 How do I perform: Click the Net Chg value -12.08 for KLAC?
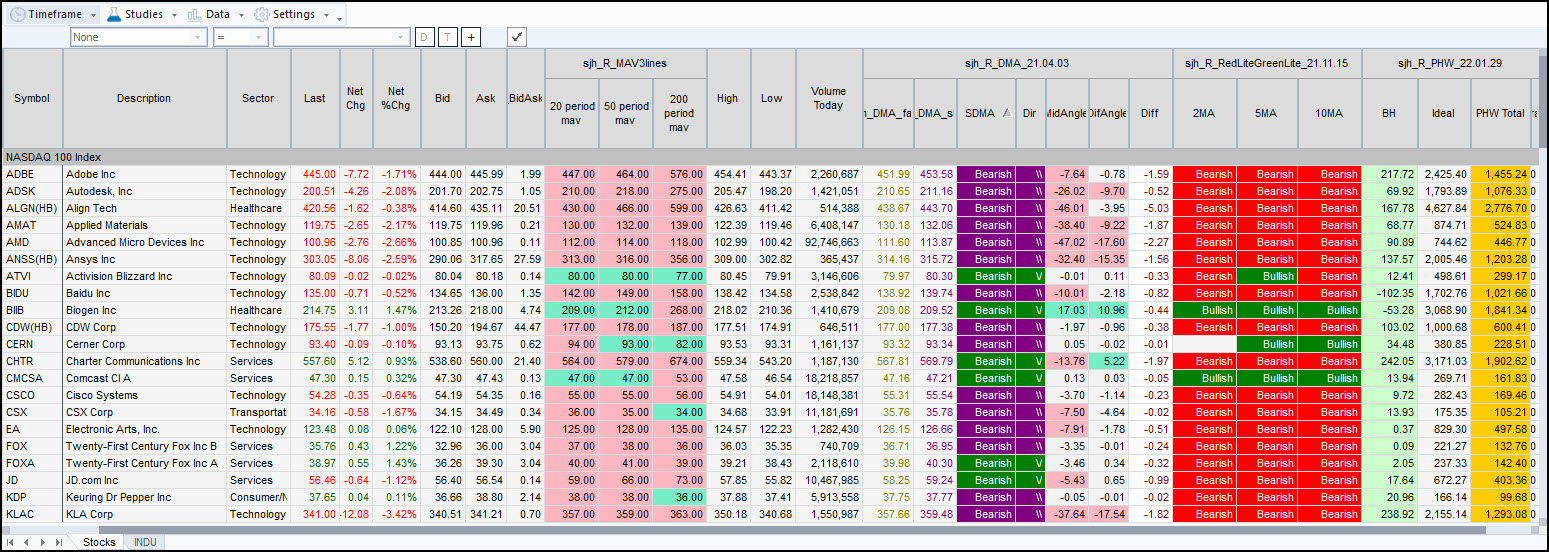355,514
